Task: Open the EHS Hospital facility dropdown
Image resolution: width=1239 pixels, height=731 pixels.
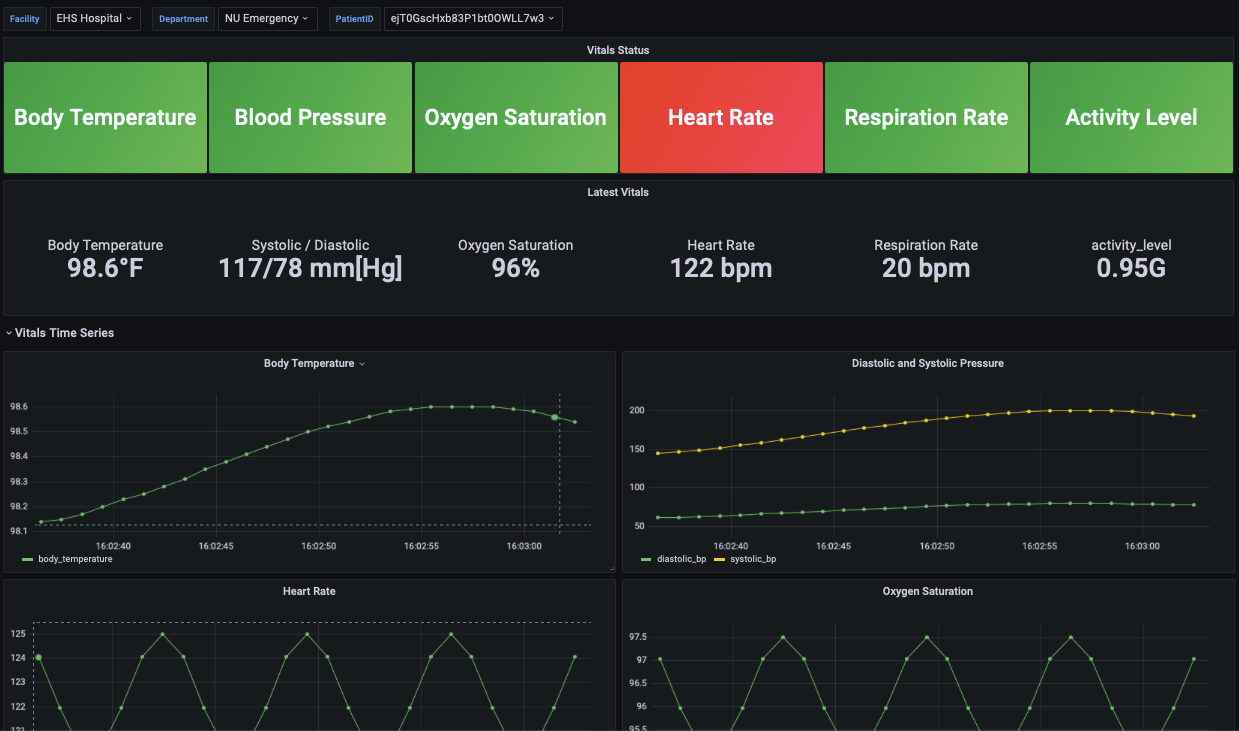Action: click(95, 18)
